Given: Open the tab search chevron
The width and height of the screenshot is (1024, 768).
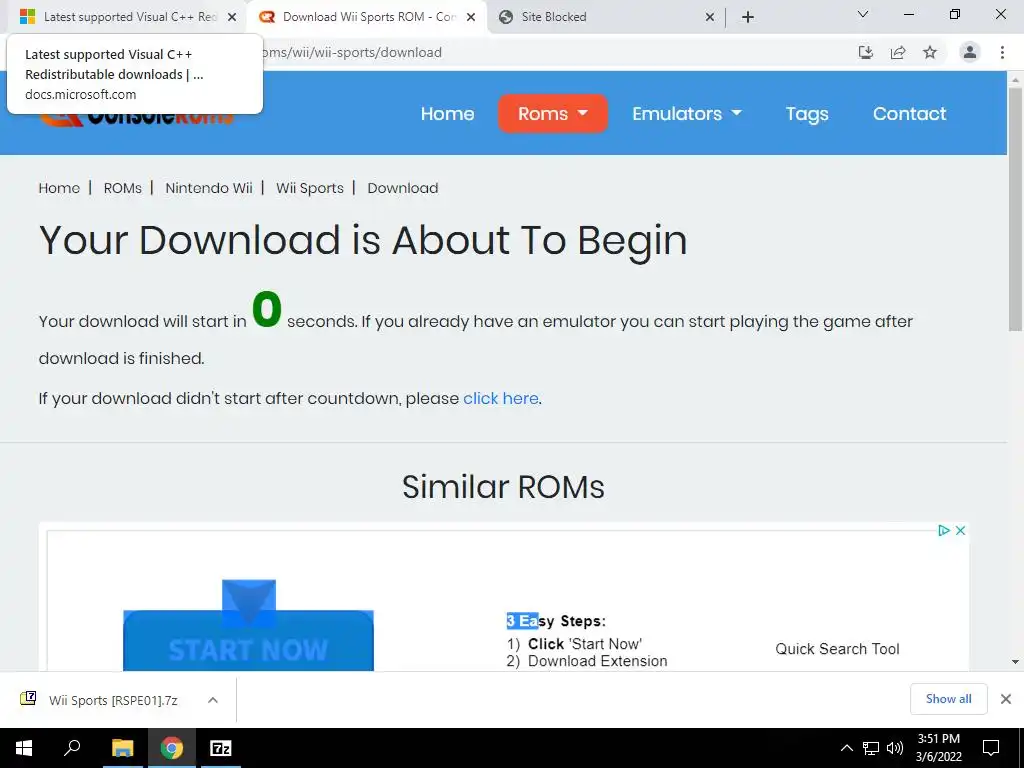Looking at the screenshot, I should pyautogui.click(x=863, y=14).
